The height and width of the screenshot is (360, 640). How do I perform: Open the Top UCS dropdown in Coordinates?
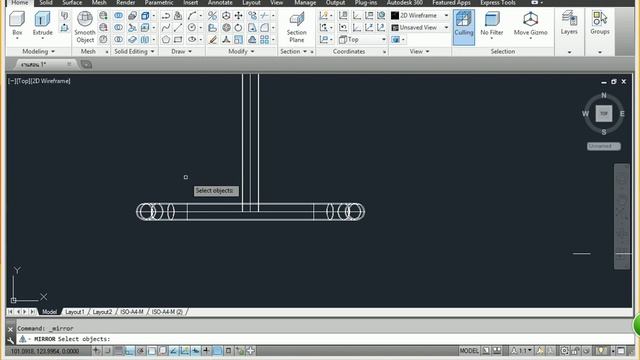click(362, 40)
